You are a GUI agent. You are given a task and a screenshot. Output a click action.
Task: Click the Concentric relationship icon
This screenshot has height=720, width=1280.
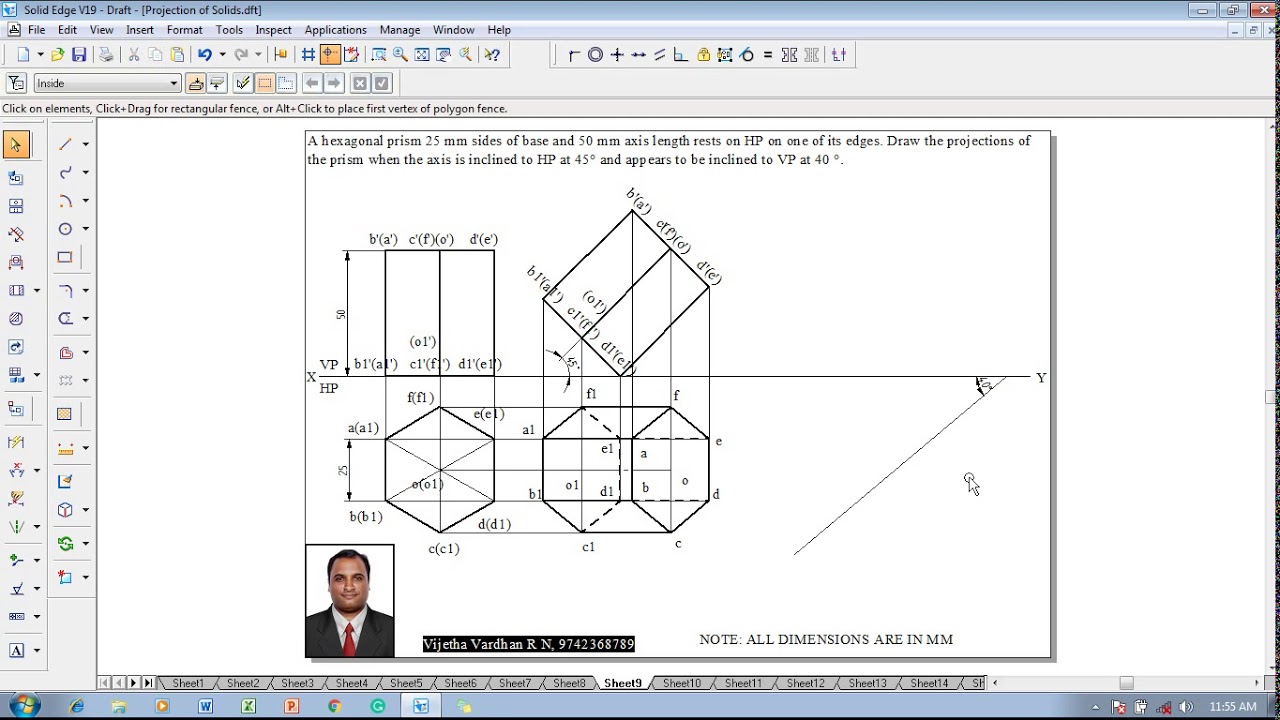pos(596,55)
